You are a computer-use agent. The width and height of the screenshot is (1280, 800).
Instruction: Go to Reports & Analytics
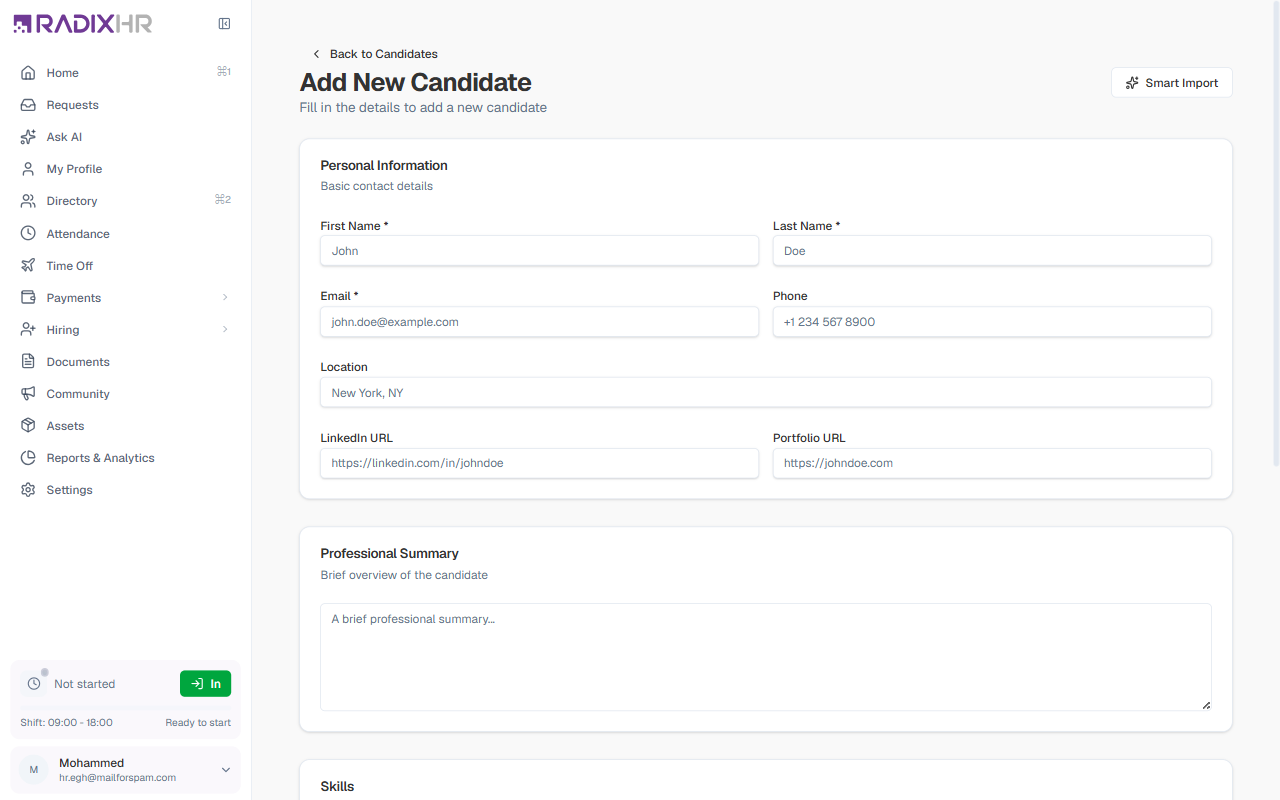click(125, 458)
